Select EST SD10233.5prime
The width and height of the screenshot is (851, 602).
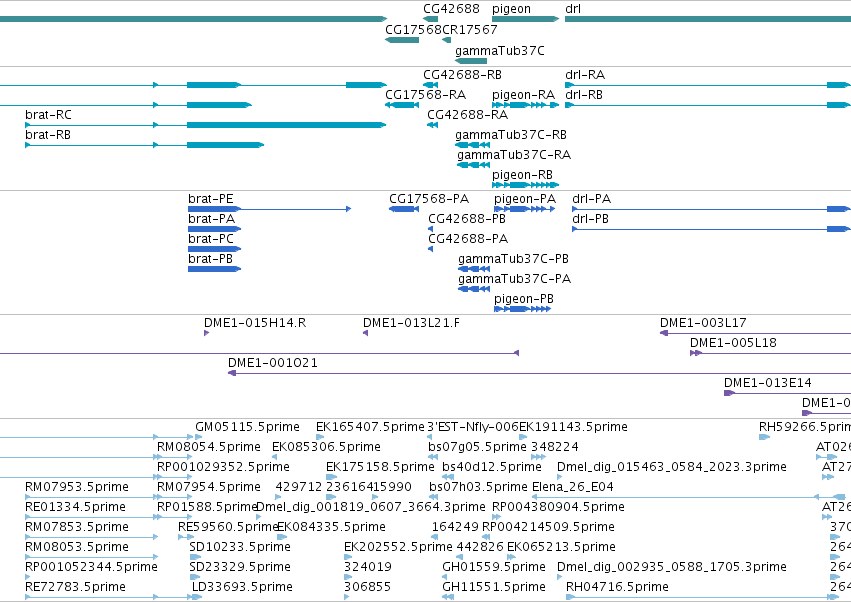(x=240, y=548)
